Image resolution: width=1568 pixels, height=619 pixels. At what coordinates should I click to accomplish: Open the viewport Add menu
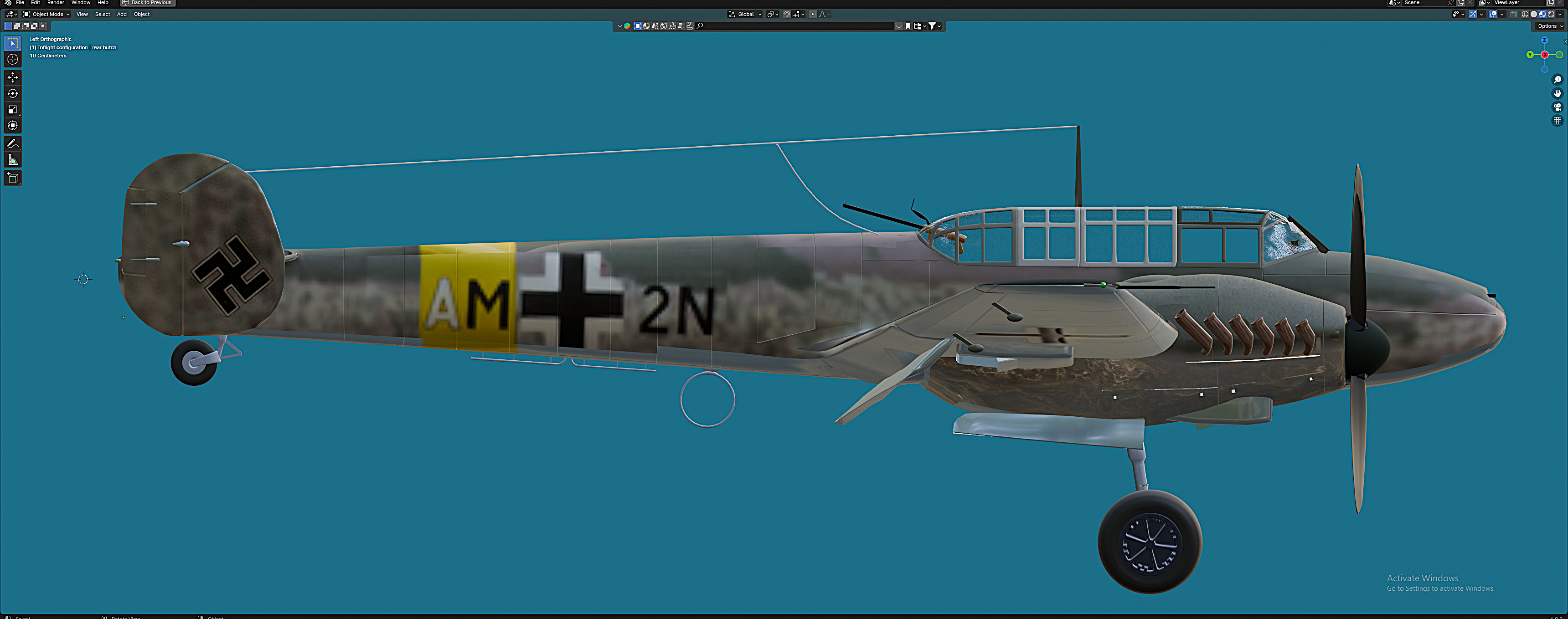point(122,14)
